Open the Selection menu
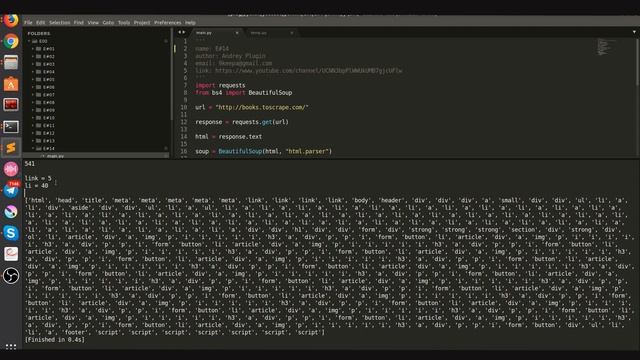This screenshot has height=360, width=640. click(60, 22)
